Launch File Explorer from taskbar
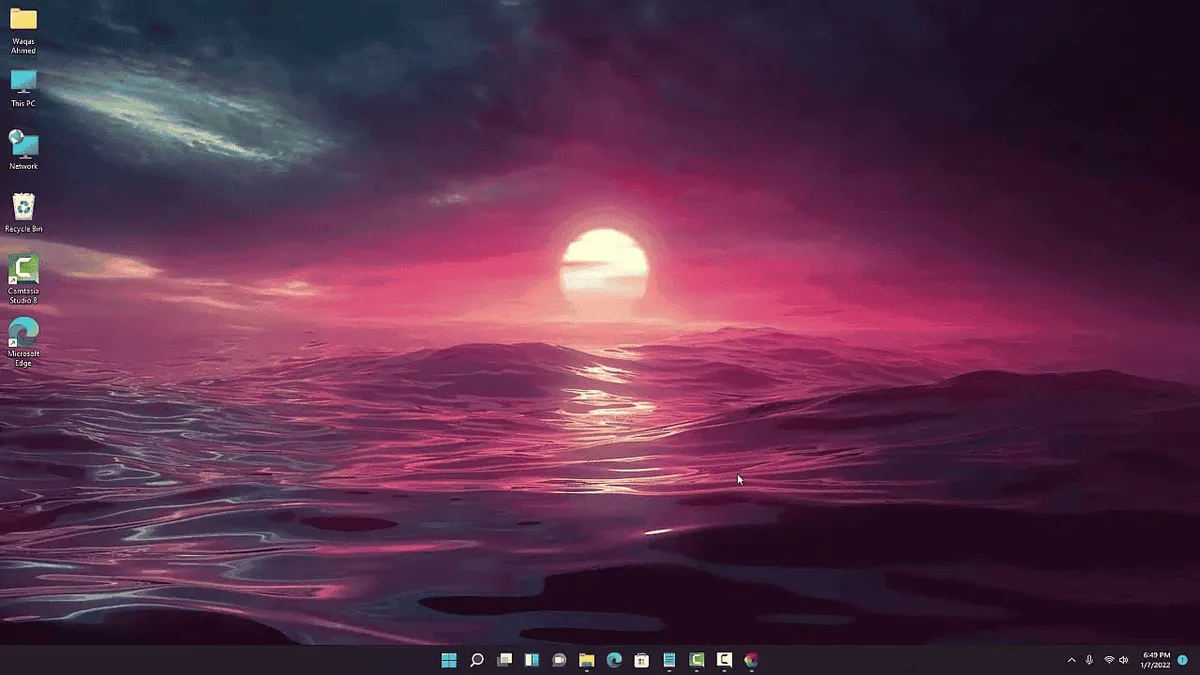The image size is (1200, 675). pos(585,661)
